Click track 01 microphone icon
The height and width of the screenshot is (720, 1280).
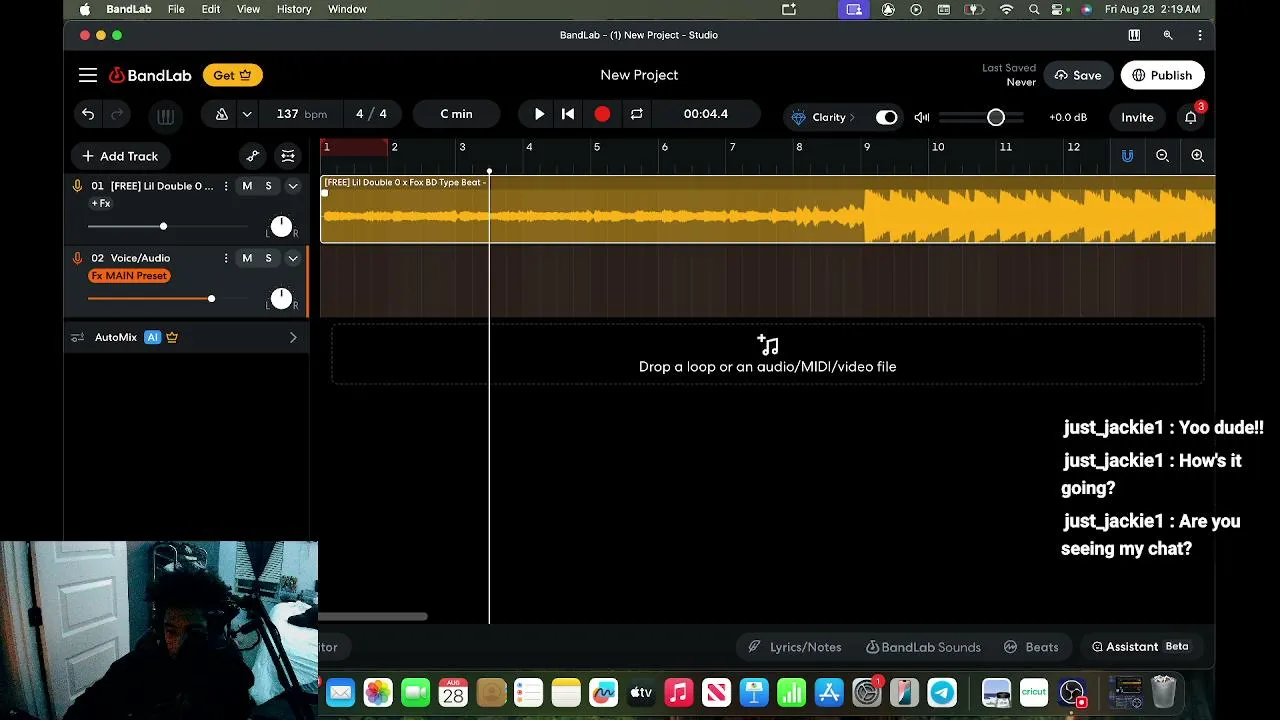pyautogui.click(x=77, y=186)
